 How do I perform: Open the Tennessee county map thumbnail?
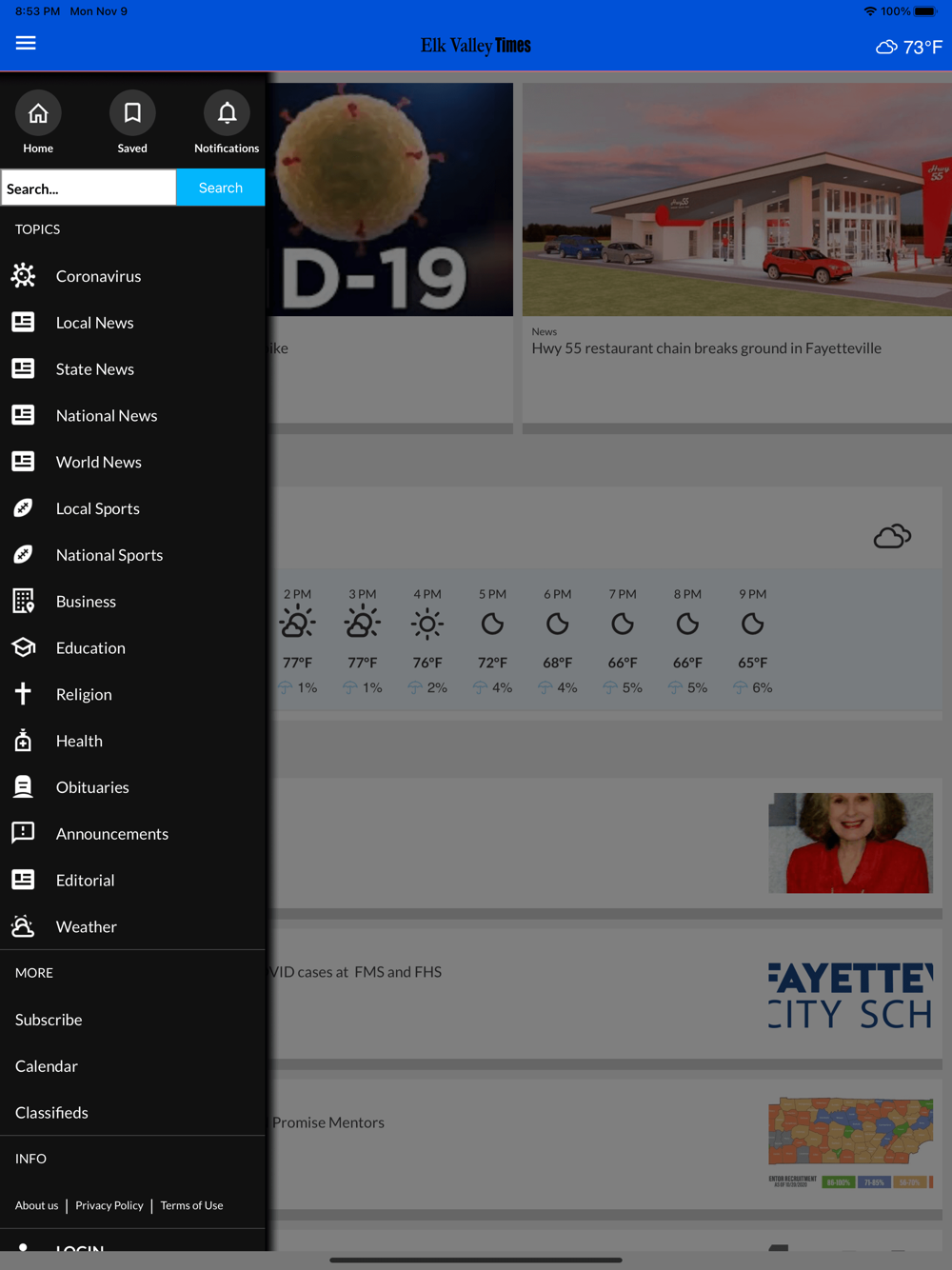[x=851, y=1142]
